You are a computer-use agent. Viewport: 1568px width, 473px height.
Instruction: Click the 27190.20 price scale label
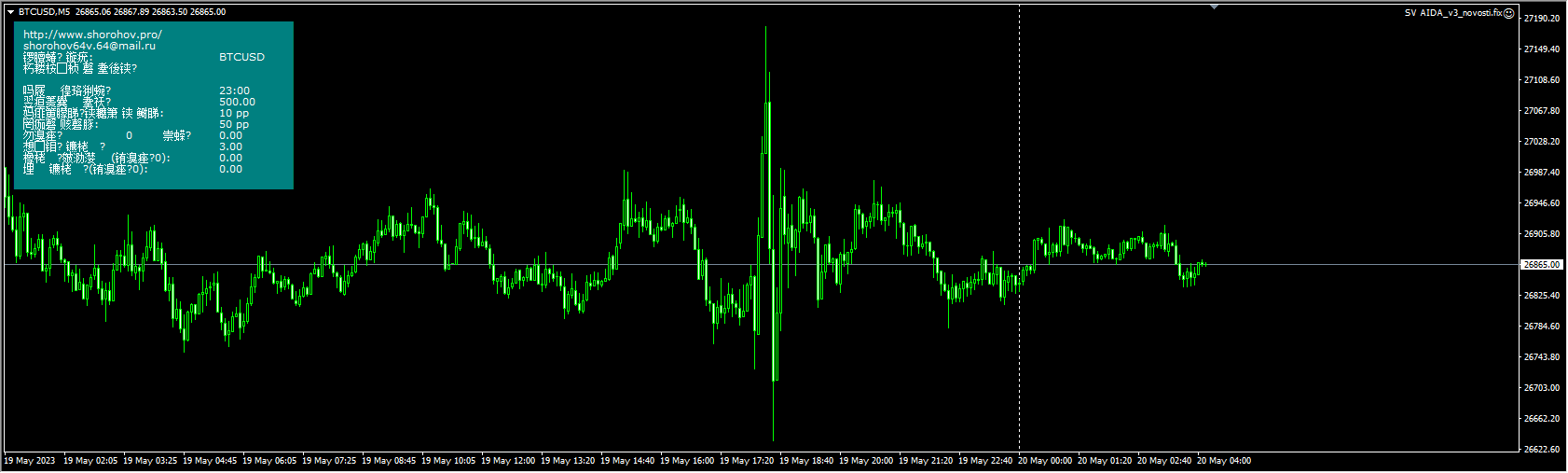tap(1542, 19)
